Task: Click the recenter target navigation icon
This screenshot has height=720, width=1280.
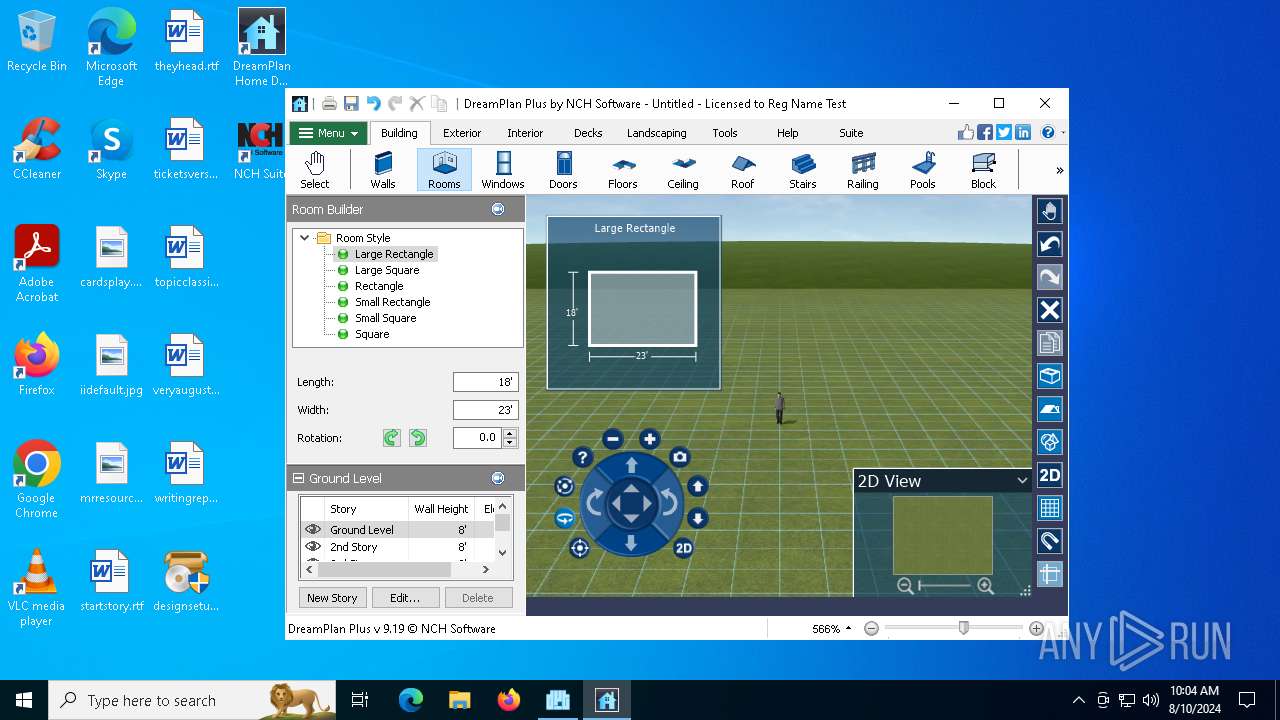Action: tap(579, 548)
